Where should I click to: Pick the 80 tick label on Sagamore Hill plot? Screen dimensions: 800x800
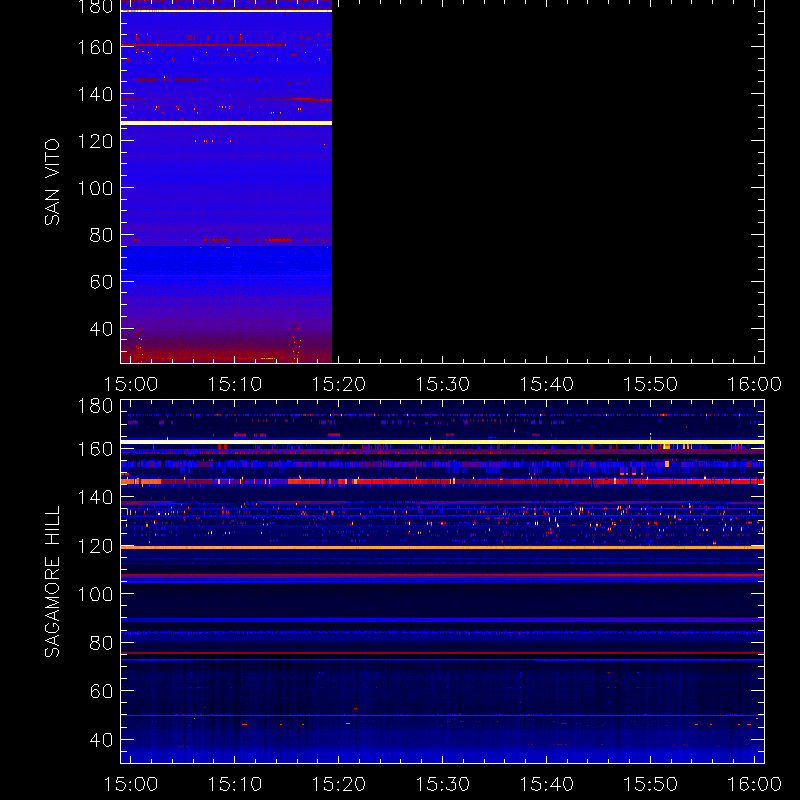pyautogui.click(x=101, y=643)
